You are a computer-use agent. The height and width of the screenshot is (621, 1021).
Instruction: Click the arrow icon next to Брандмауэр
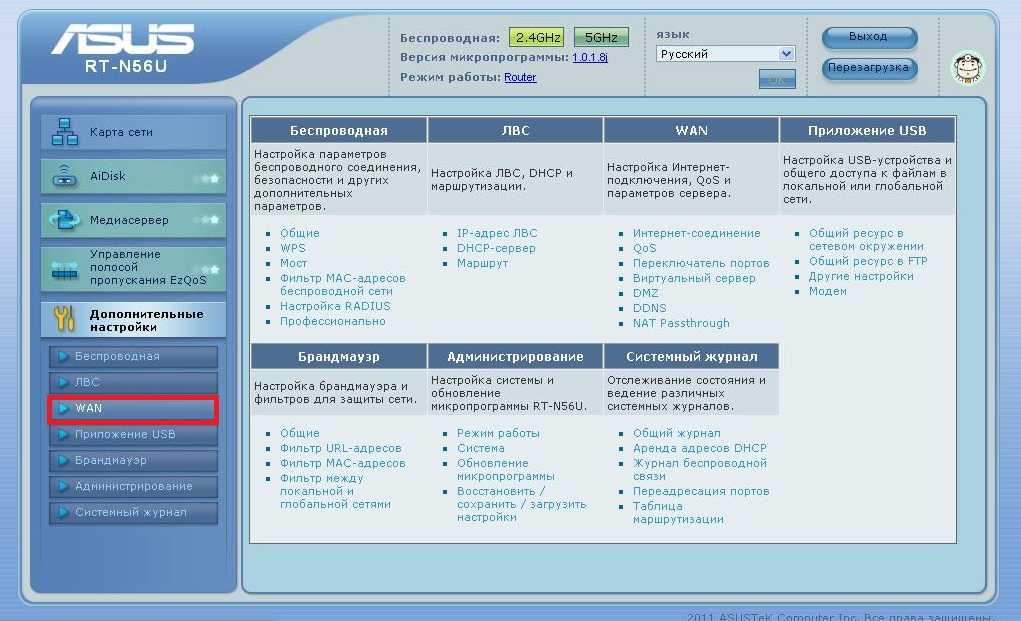coord(63,461)
